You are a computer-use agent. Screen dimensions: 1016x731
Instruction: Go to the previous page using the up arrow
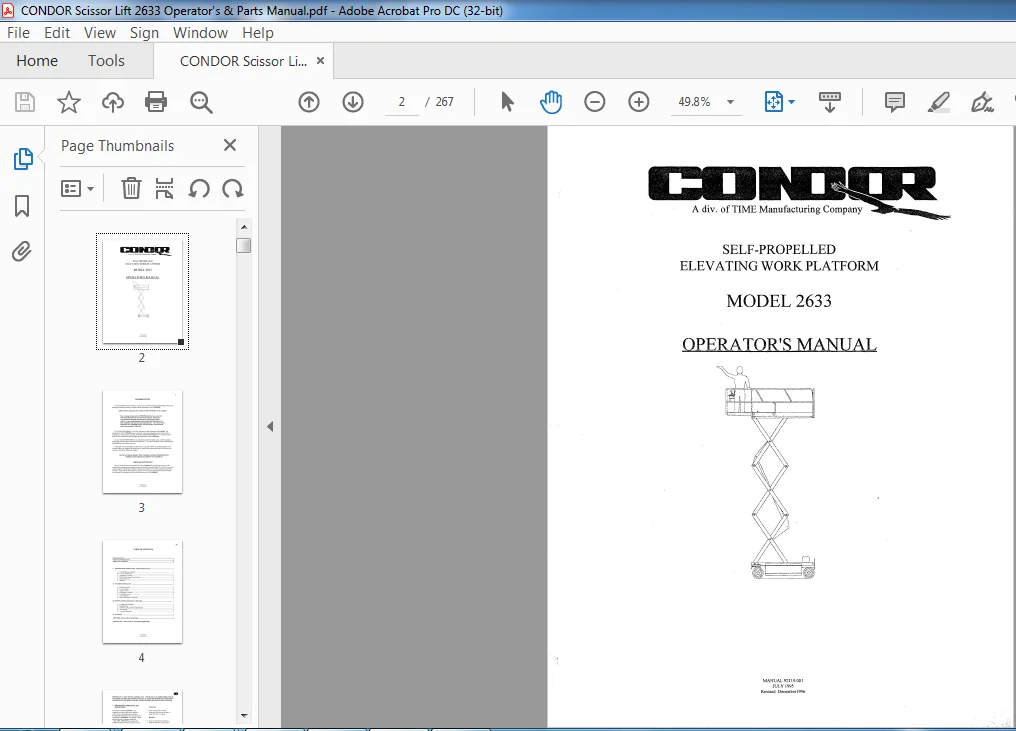point(309,102)
